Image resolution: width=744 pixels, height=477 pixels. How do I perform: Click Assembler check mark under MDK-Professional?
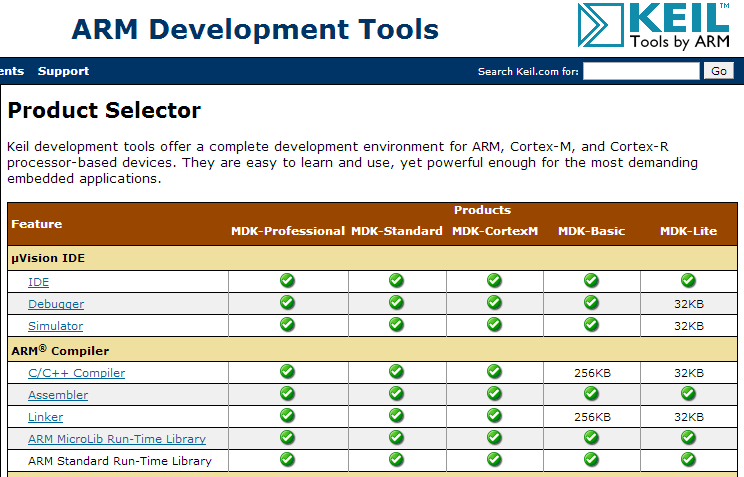click(x=287, y=393)
